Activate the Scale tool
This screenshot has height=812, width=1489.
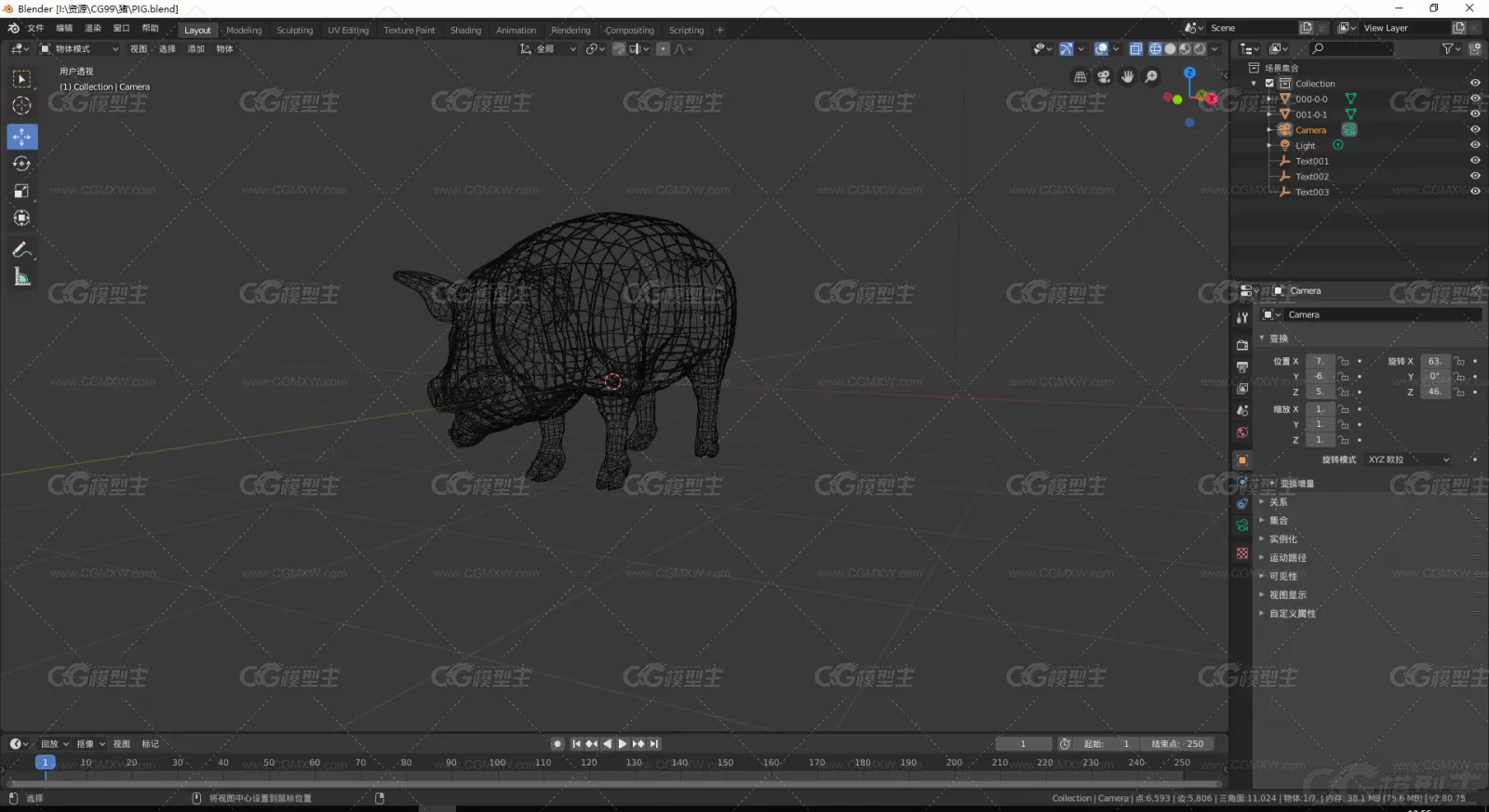pyautogui.click(x=22, y=191)
